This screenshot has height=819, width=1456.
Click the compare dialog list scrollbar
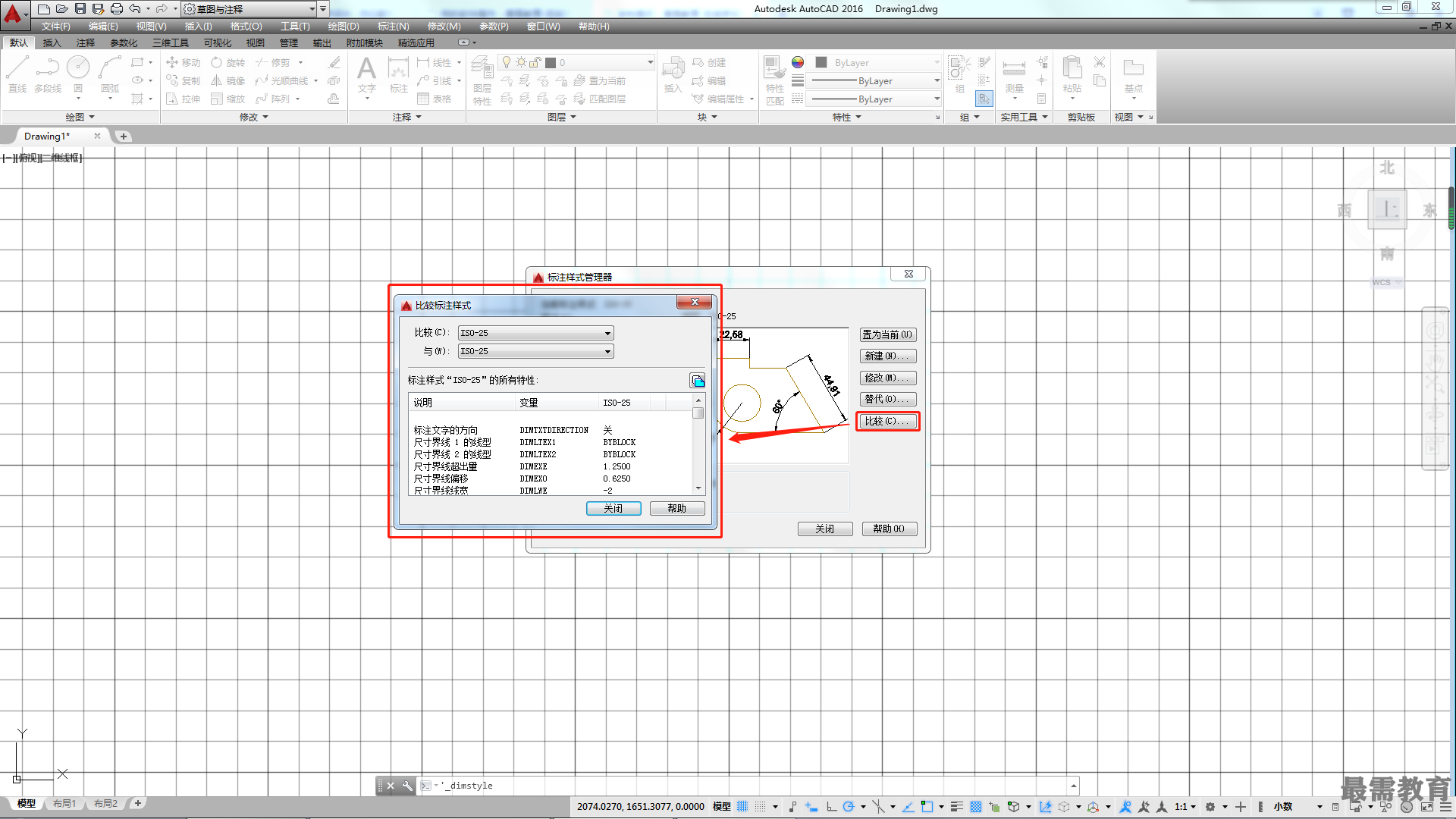tap(698, 444)
